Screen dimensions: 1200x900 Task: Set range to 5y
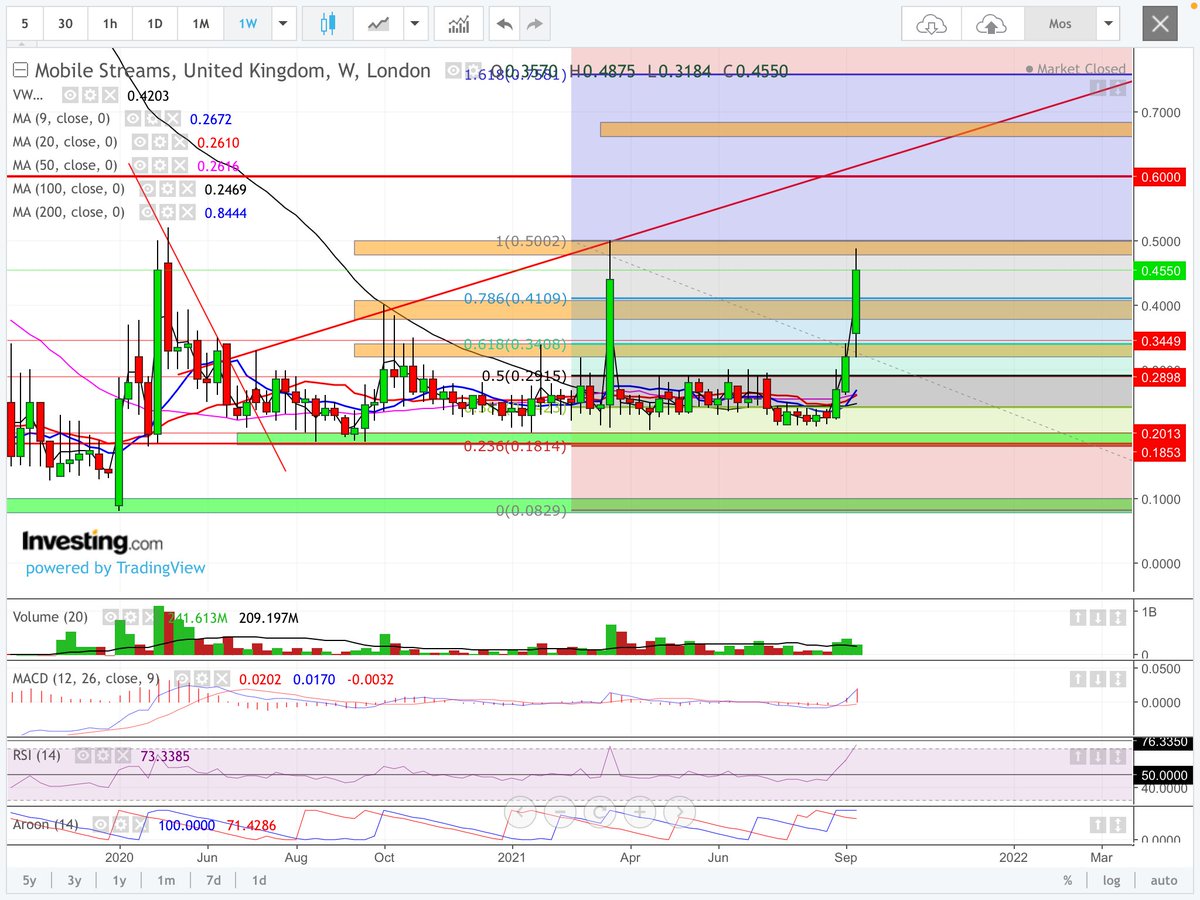(30, 880)
